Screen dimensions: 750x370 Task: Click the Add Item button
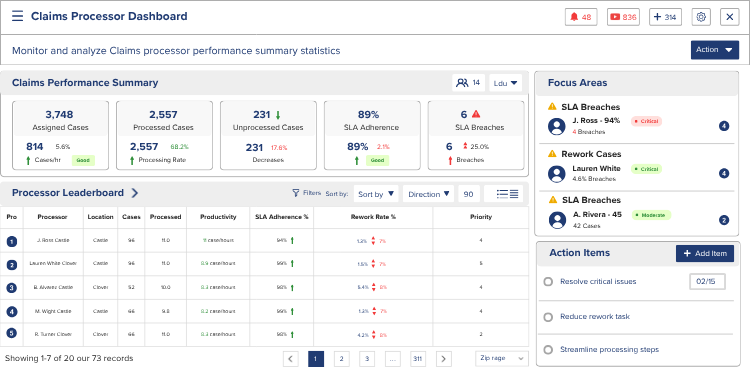(705, 253)
